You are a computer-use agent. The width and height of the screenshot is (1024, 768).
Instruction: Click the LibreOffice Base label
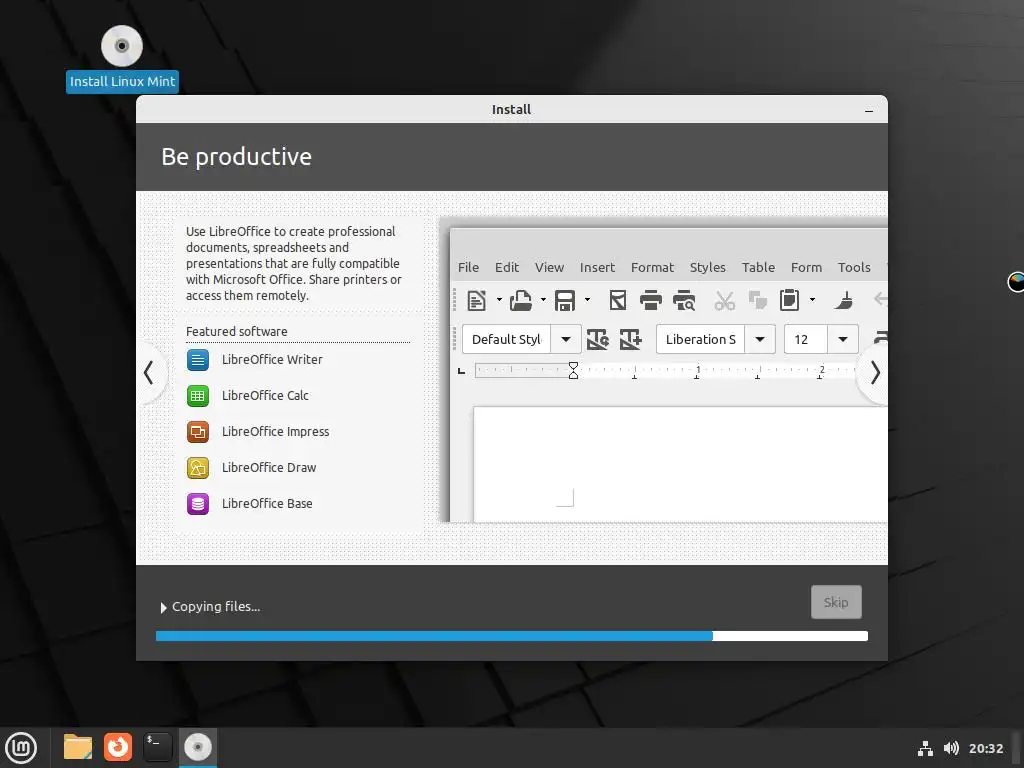pos(267,504)
